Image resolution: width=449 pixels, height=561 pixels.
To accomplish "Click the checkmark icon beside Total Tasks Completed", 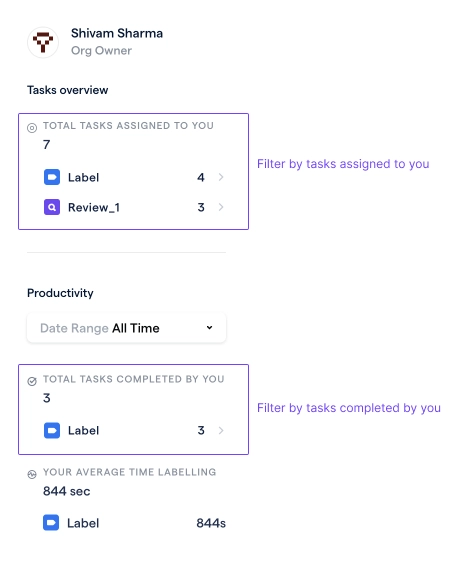I will click(x=32, y=381).
